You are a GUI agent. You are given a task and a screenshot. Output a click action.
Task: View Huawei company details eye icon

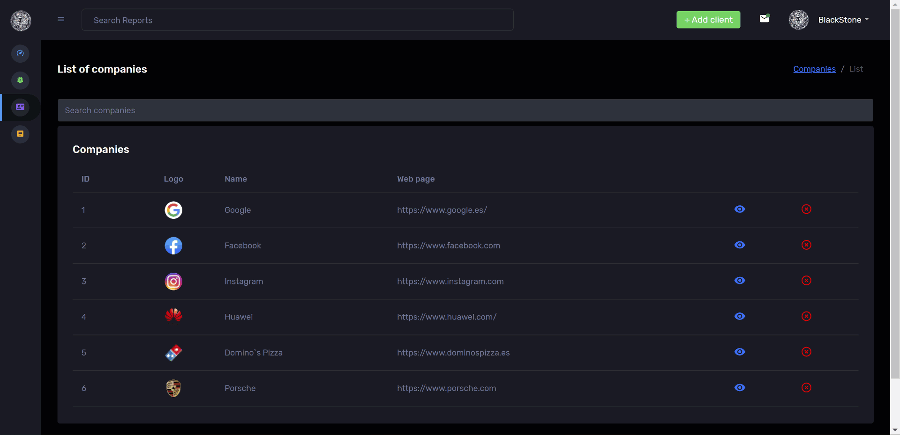740,316
